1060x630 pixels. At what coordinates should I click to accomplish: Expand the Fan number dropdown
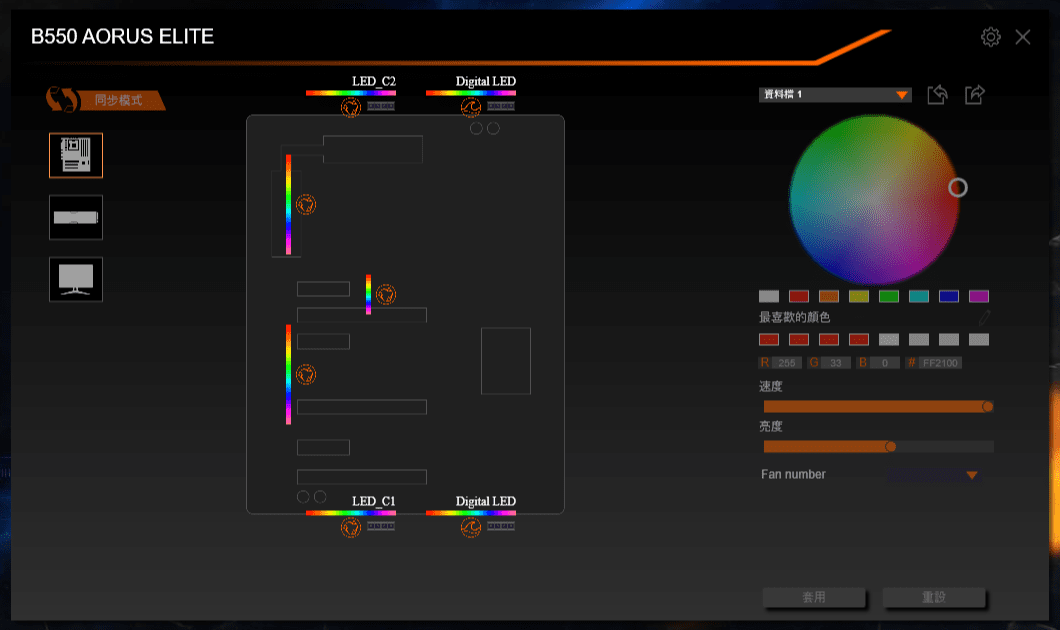click(x=934, y=474)
